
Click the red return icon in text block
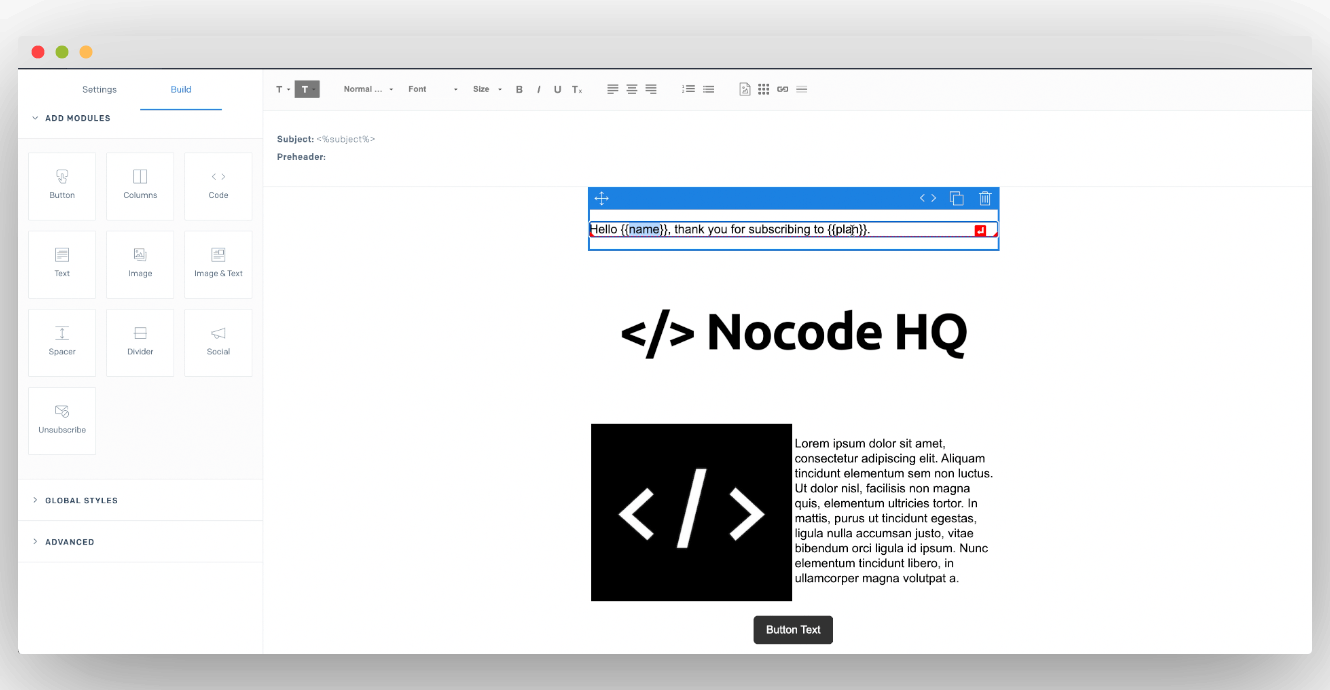[981, 231]
